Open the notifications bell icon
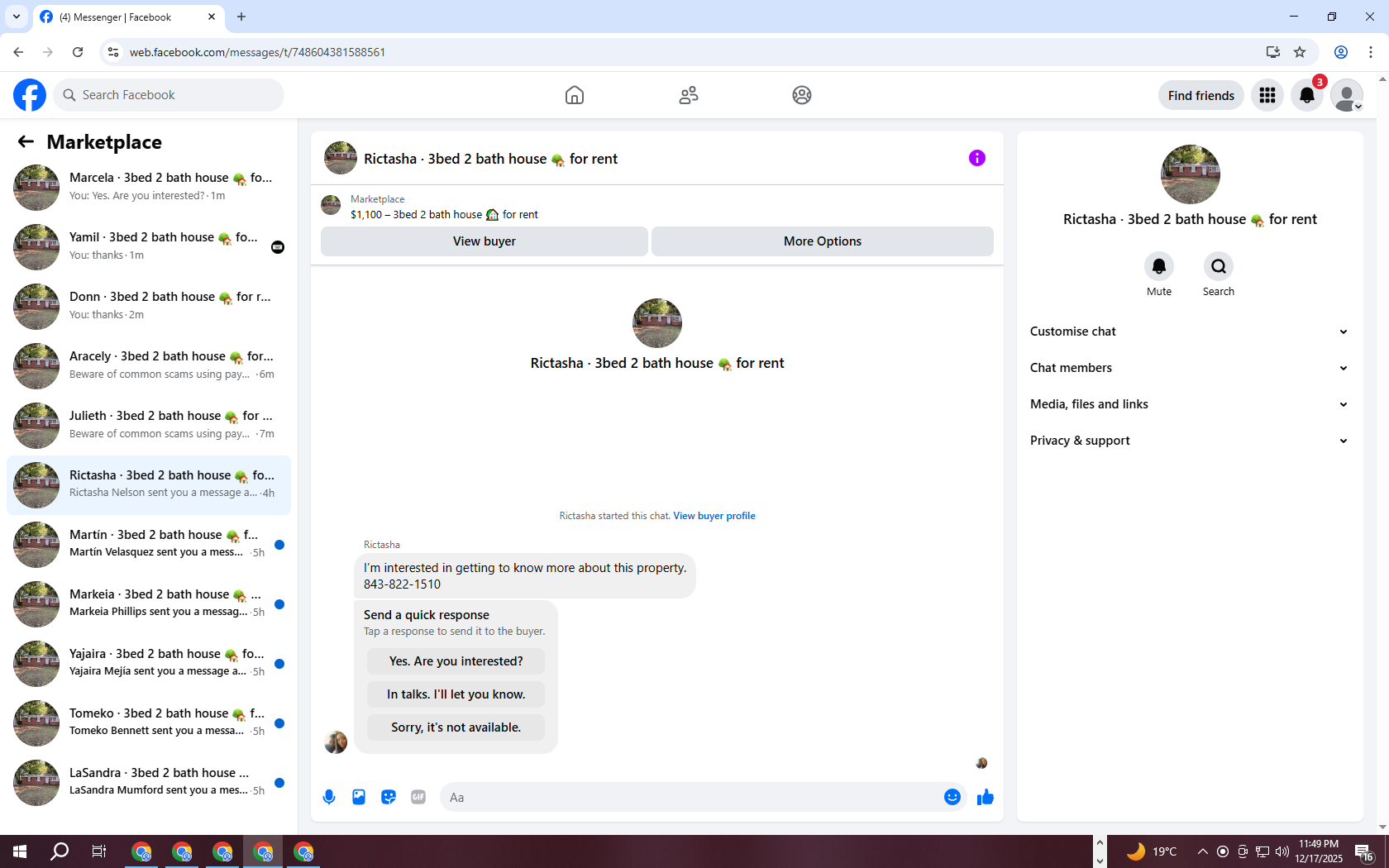Screen dimensions: 1389x868 1307,95
